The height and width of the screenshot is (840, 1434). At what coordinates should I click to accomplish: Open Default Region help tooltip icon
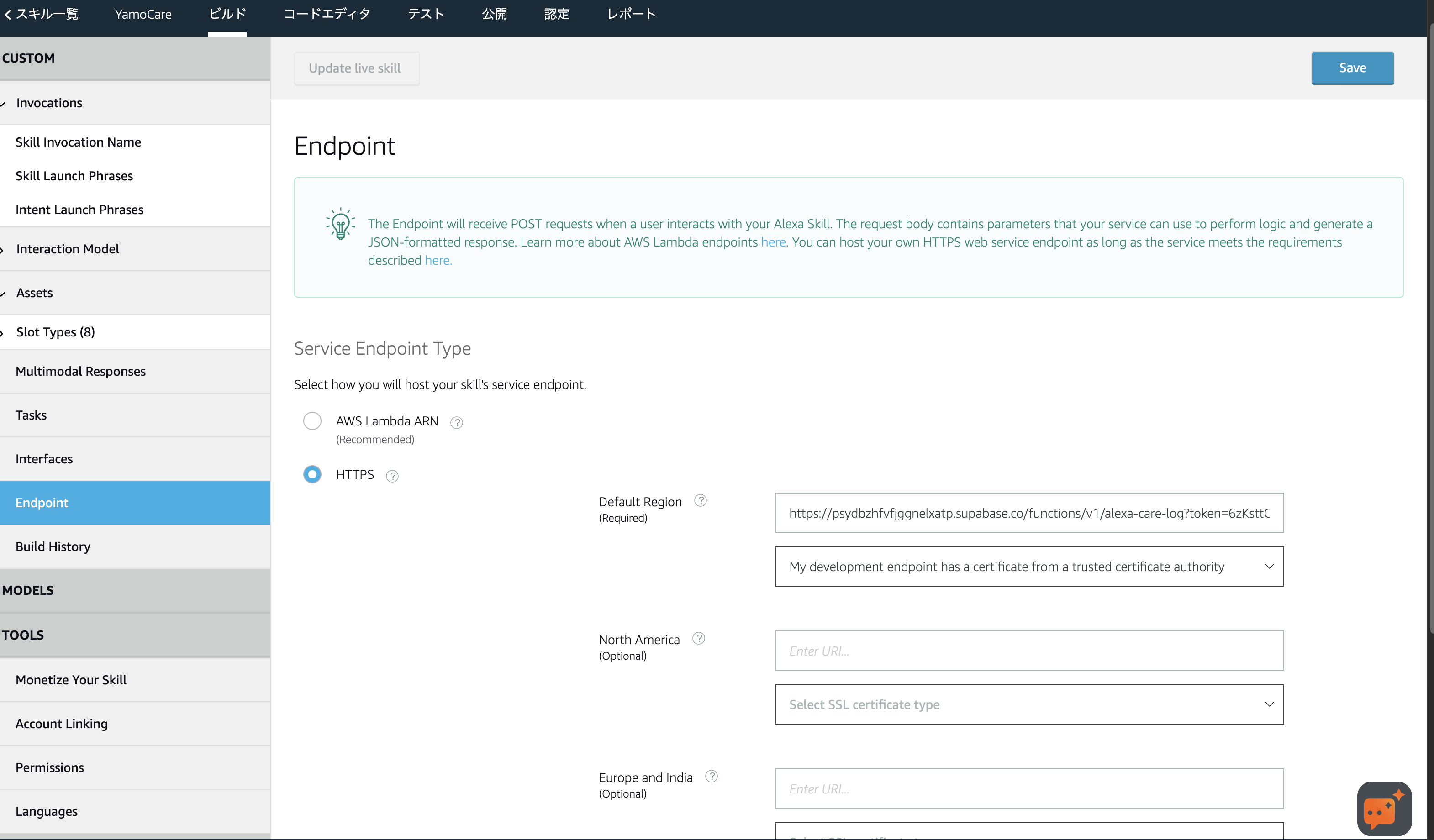pos(701,500)
